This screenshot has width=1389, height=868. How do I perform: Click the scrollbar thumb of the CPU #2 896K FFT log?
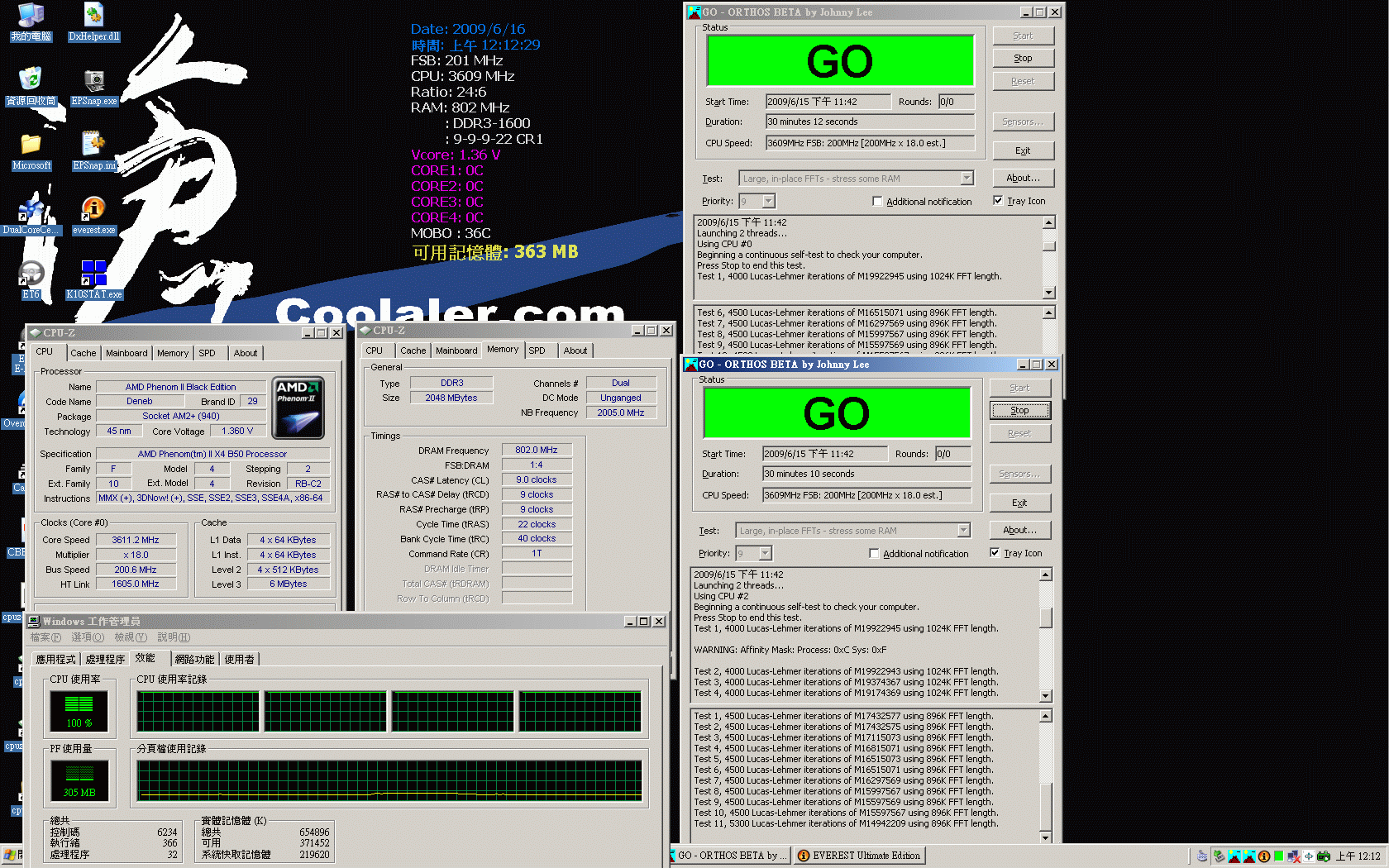coord(1046,808)
